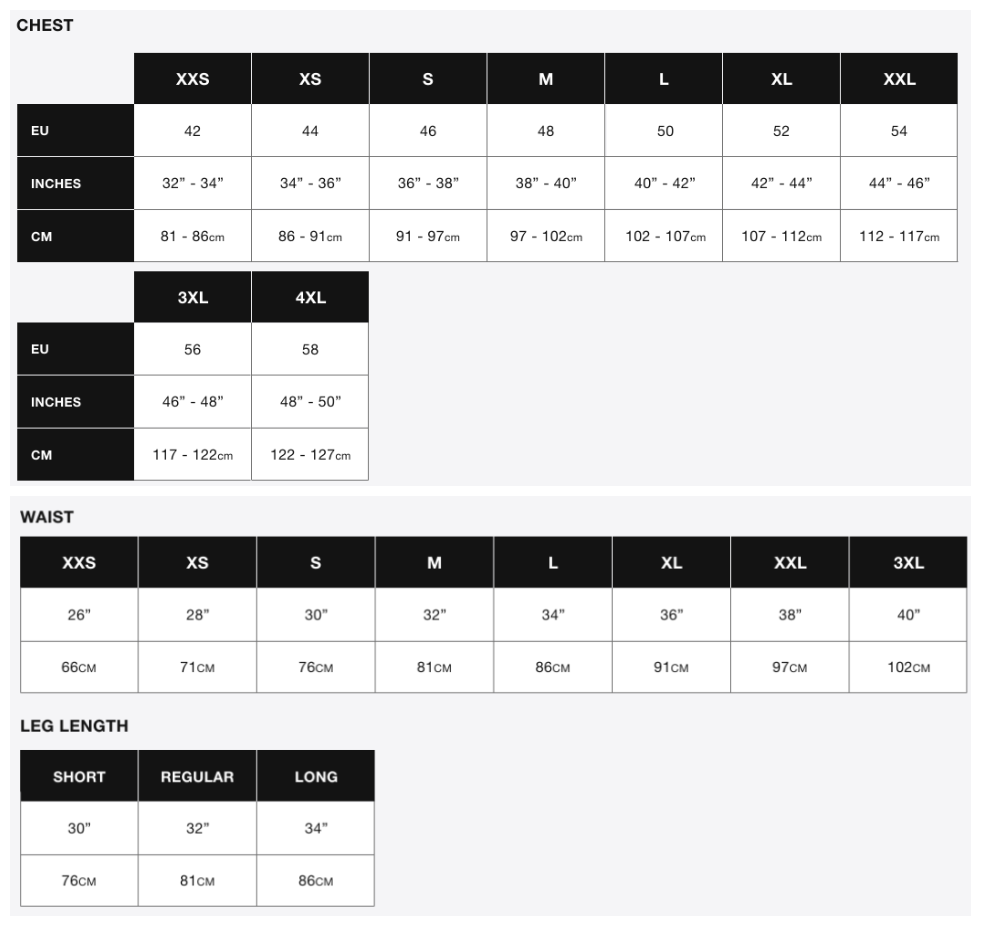Click the 3XL header in the waist table

pos(908,563)
